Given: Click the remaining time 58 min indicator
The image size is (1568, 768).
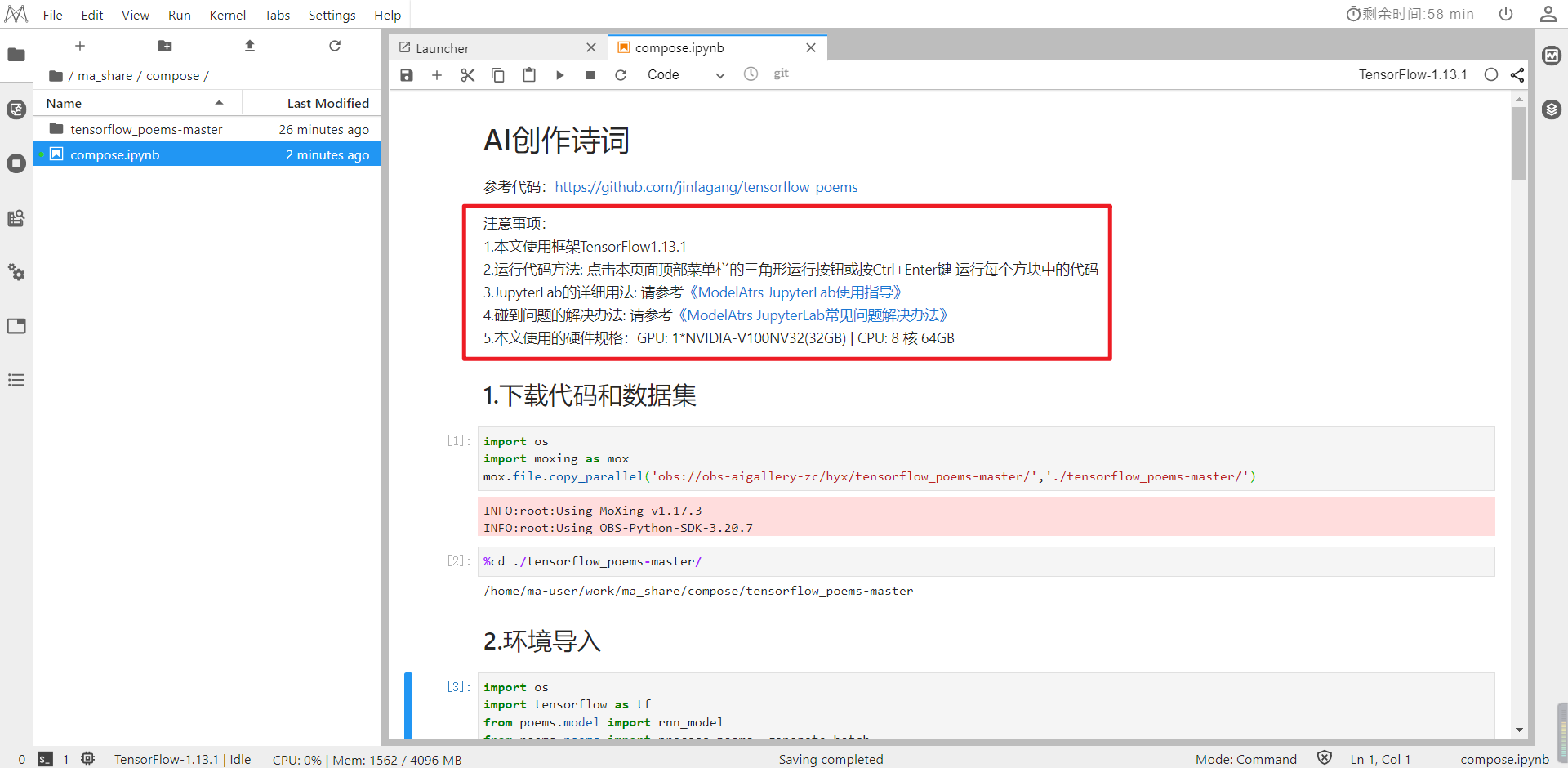Looking at the screenshot, I should tap(1410, 14).
